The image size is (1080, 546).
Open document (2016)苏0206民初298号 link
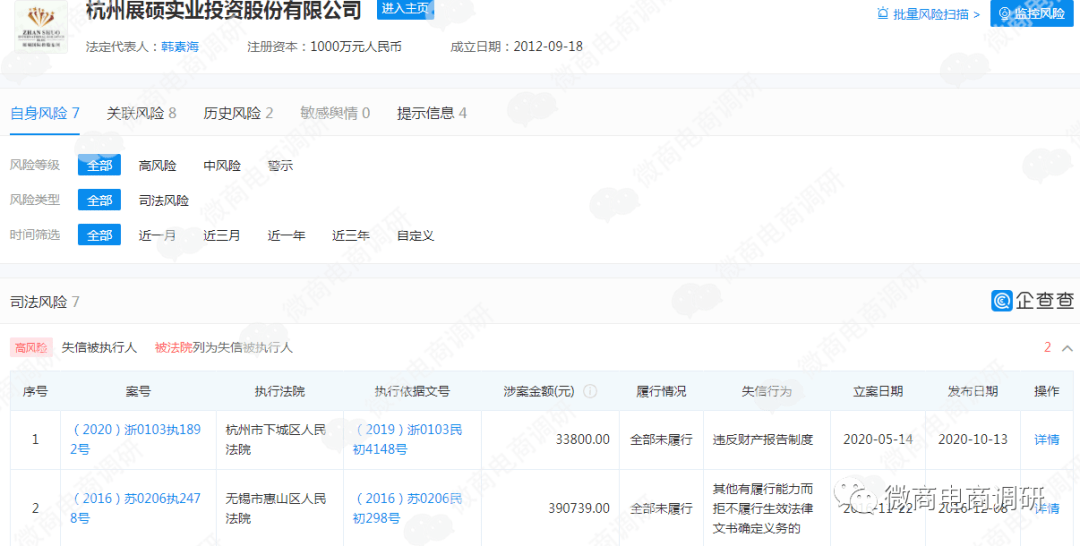[408, 508]
